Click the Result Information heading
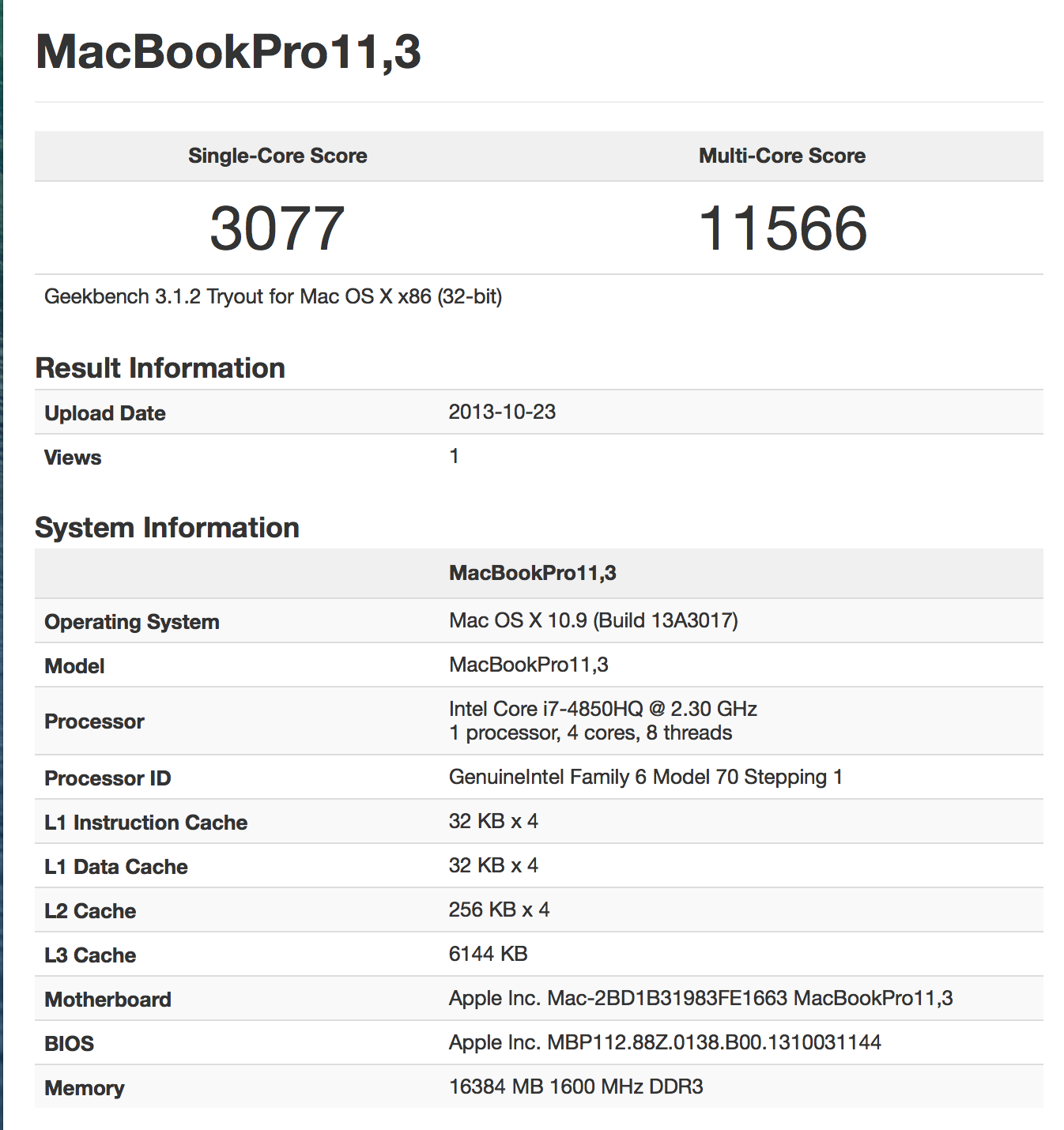 click(x=160, y=368)
